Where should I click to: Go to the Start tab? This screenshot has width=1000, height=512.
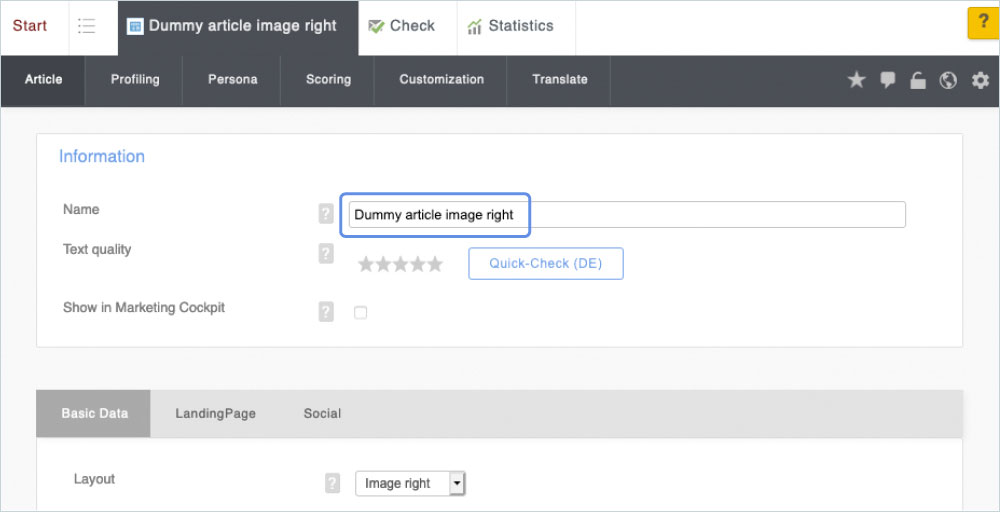[30, 26]
